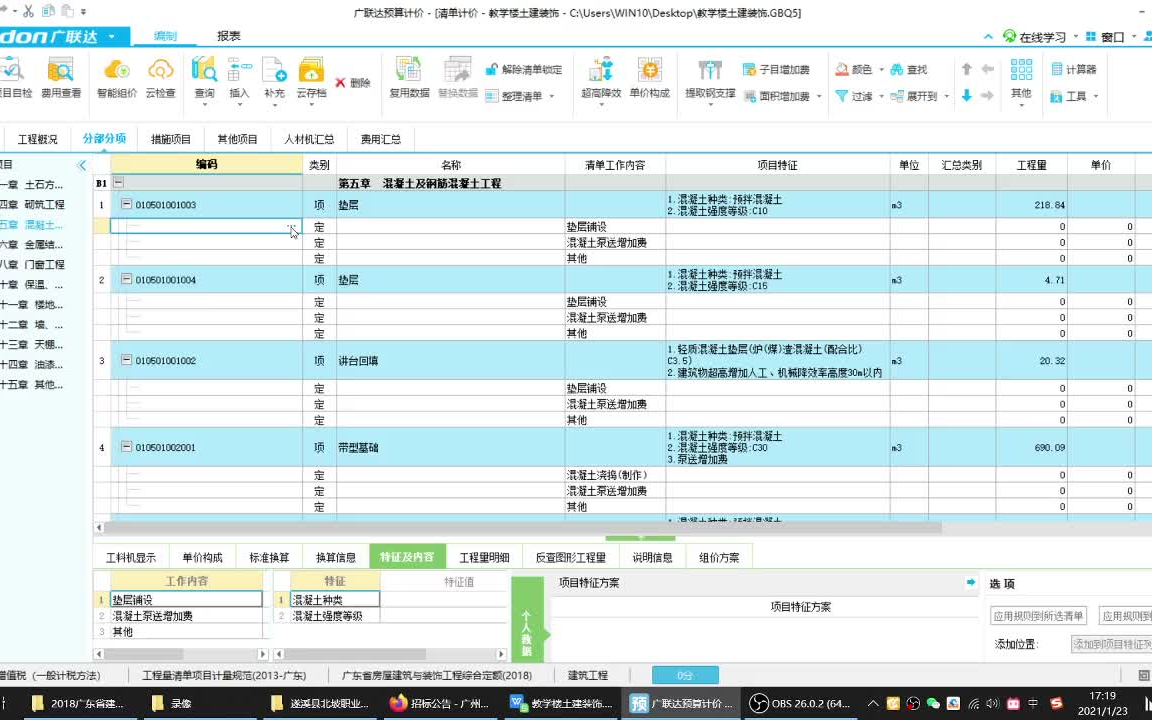Select the 删除 (delete) icon

coord(355,85)
